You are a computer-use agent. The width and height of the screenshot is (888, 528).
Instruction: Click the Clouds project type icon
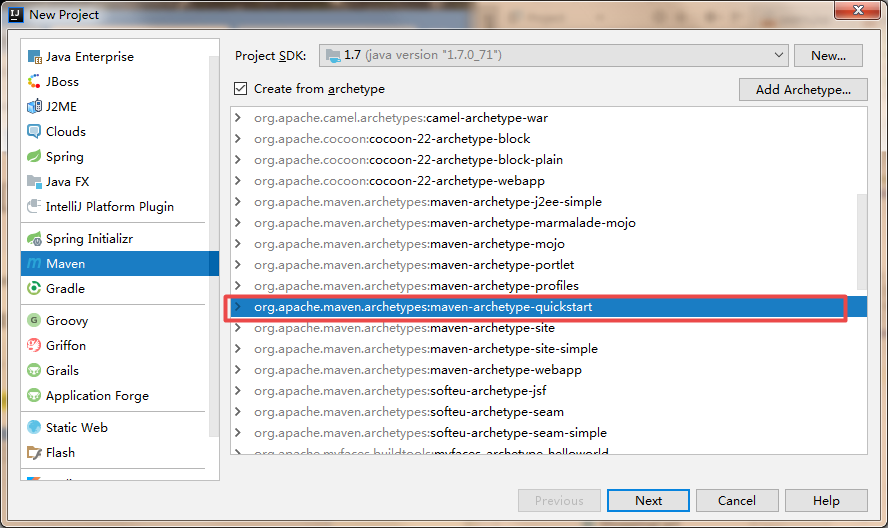pos(35,131)
